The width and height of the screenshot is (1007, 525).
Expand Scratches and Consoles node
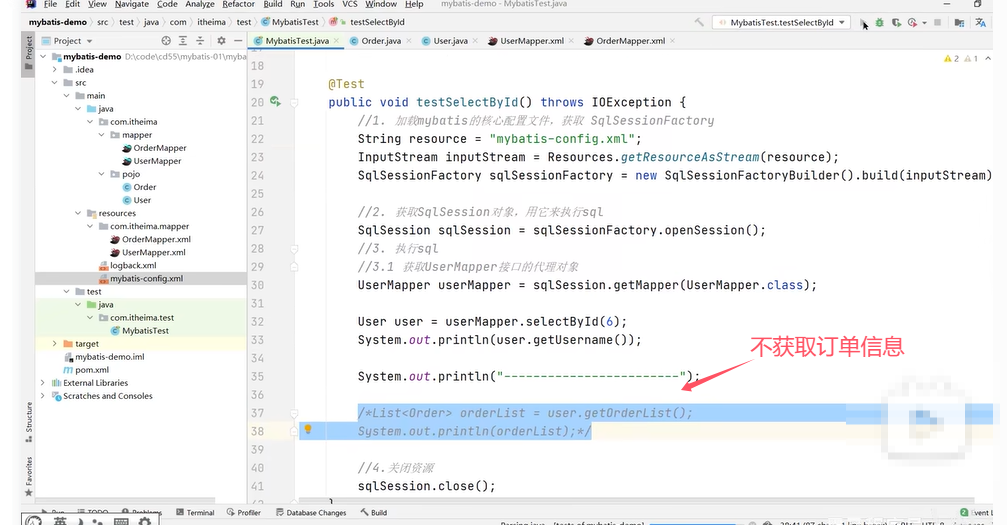click(x=43, y=396)
